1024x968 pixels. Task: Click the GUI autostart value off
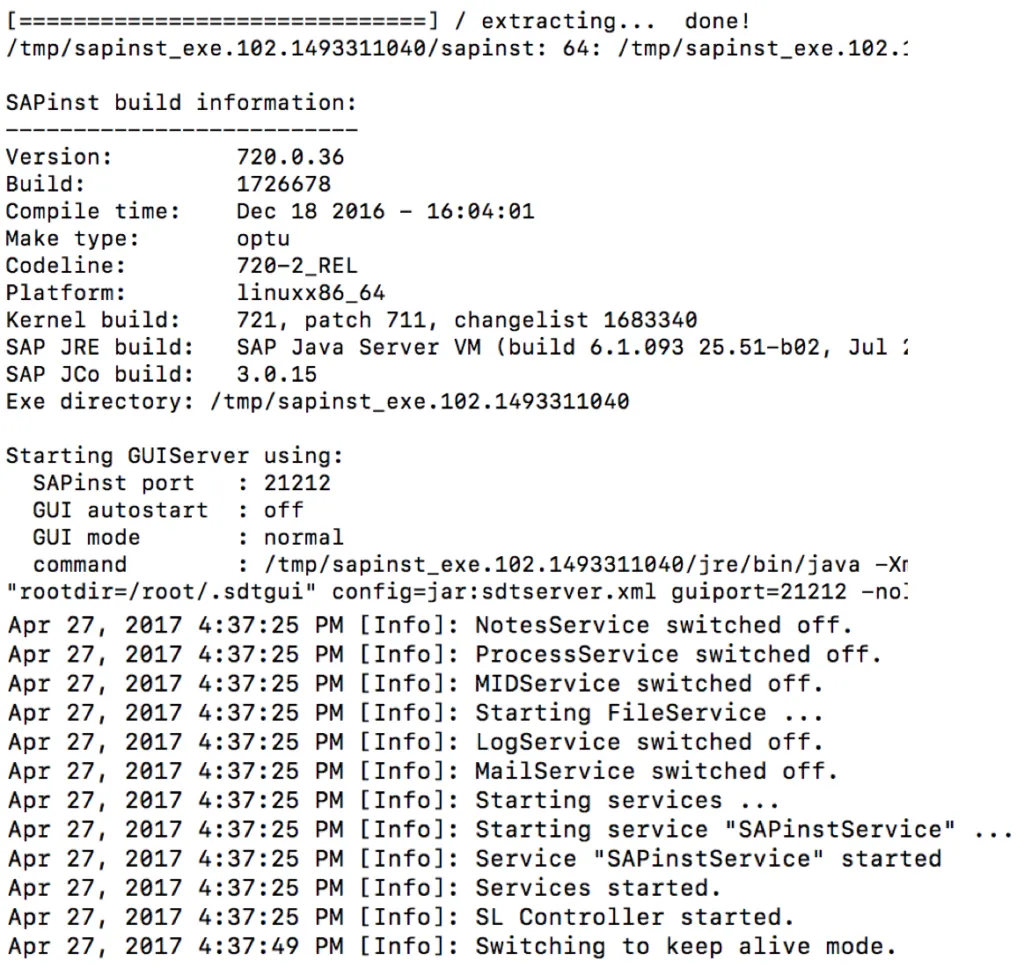[283, 510]
